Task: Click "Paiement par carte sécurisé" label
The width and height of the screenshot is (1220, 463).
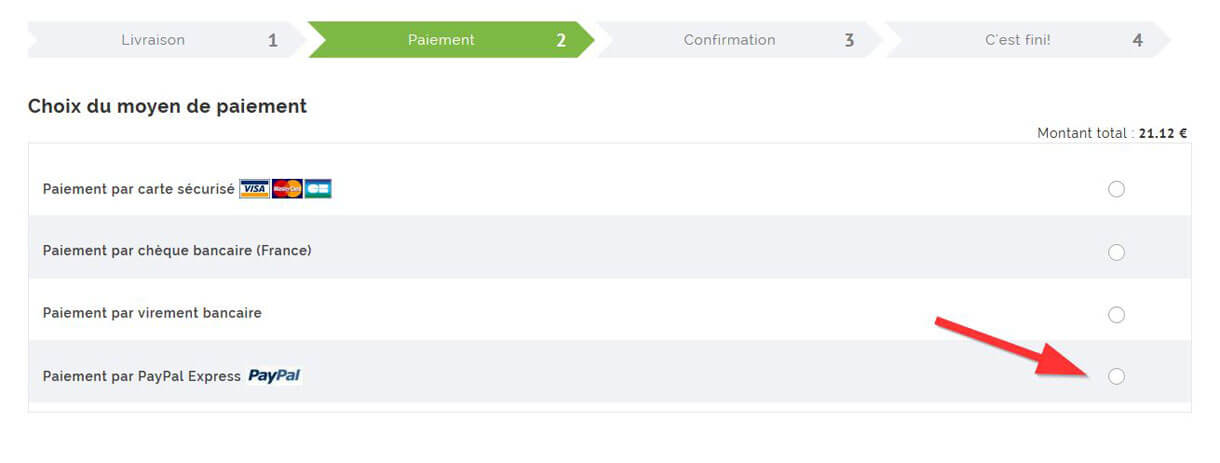Action: (138, 189)
